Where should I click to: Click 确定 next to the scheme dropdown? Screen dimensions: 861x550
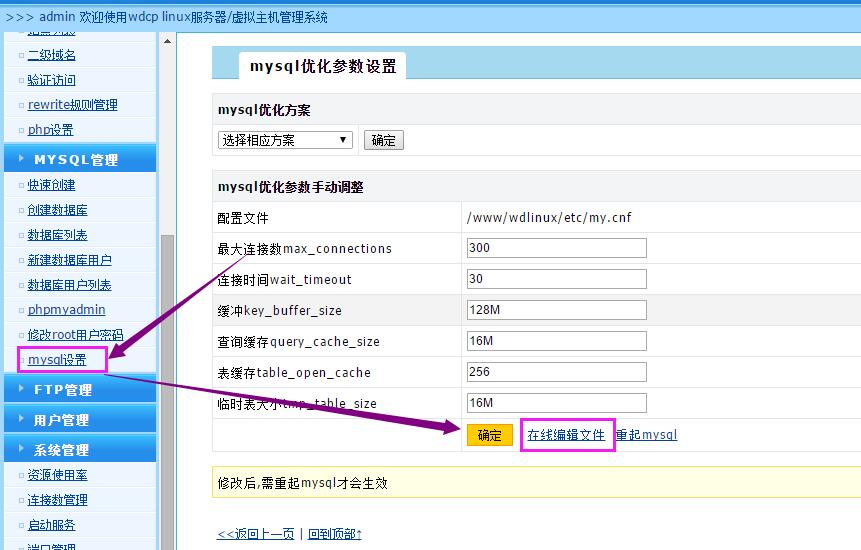click(x=384, y=140)
